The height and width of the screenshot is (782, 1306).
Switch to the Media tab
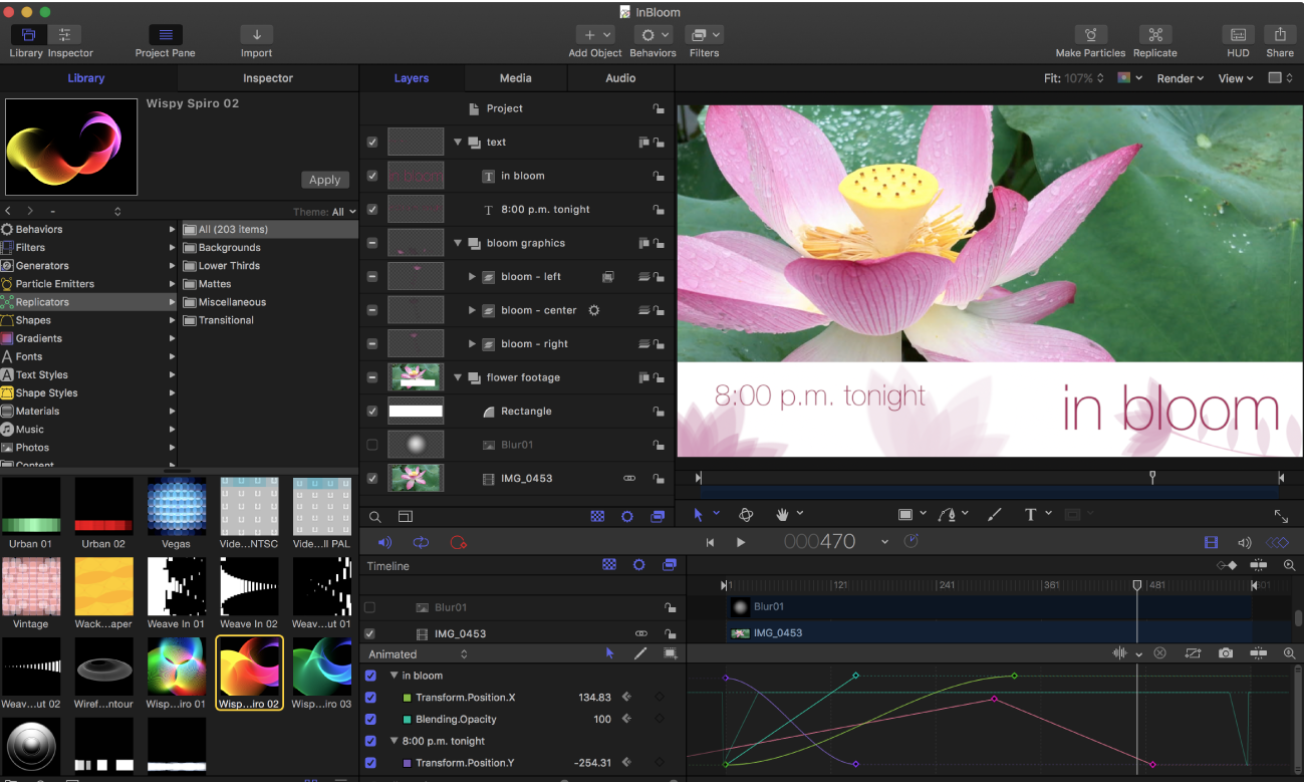click(515, 78)
